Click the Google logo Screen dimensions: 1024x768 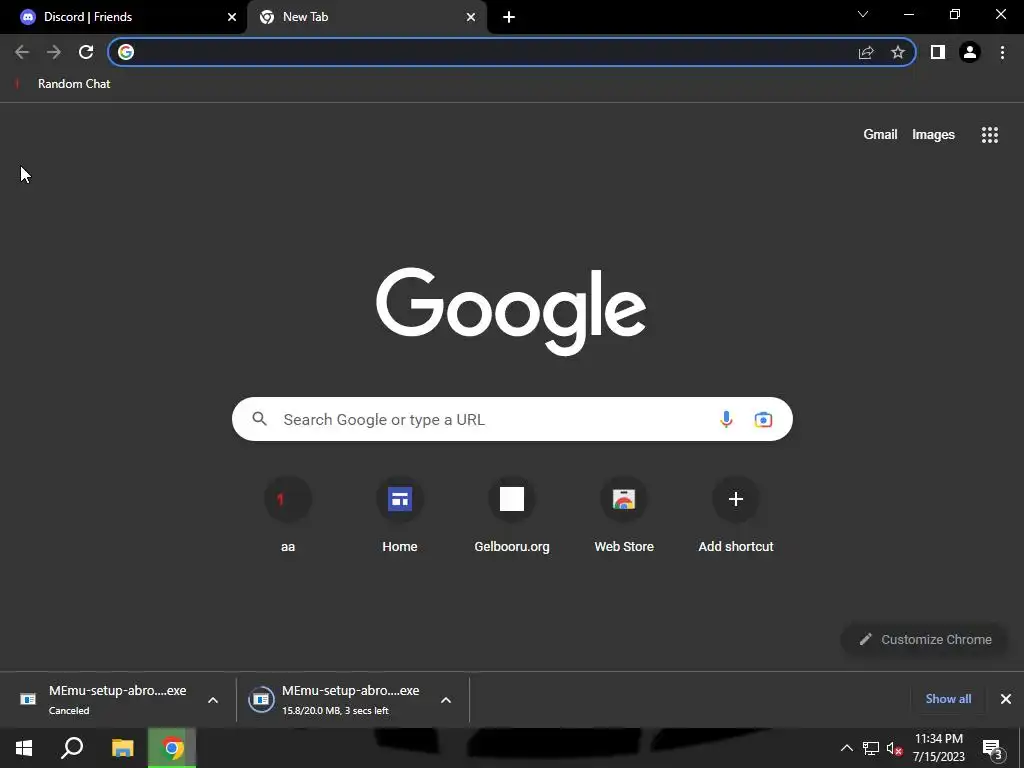(511, 311)
